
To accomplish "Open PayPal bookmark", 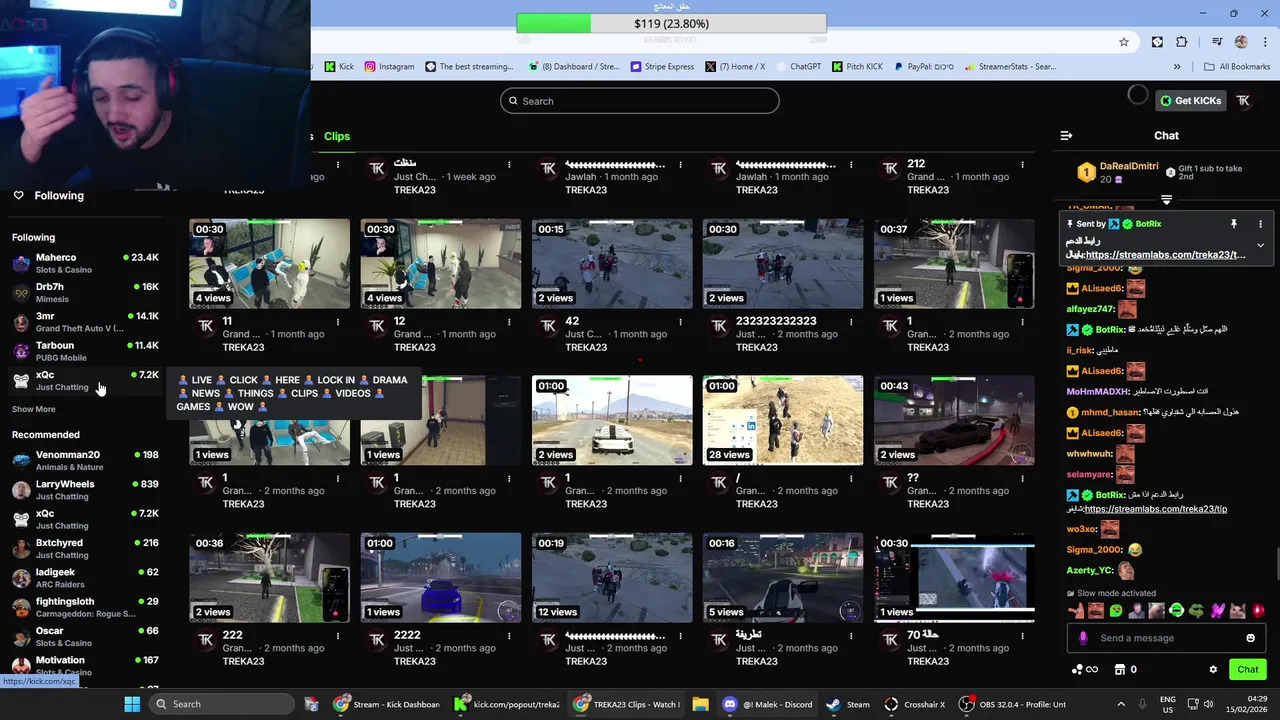I will tap(924, 67).
